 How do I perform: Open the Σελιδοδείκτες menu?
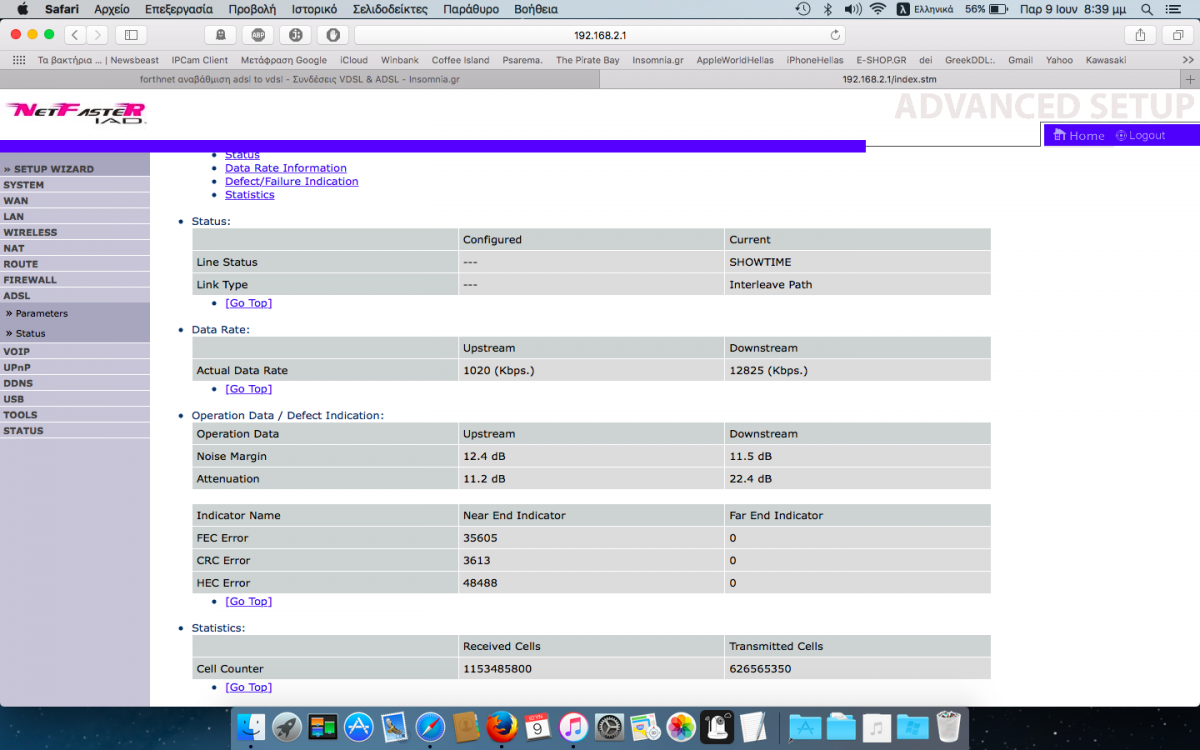(390, 9)
